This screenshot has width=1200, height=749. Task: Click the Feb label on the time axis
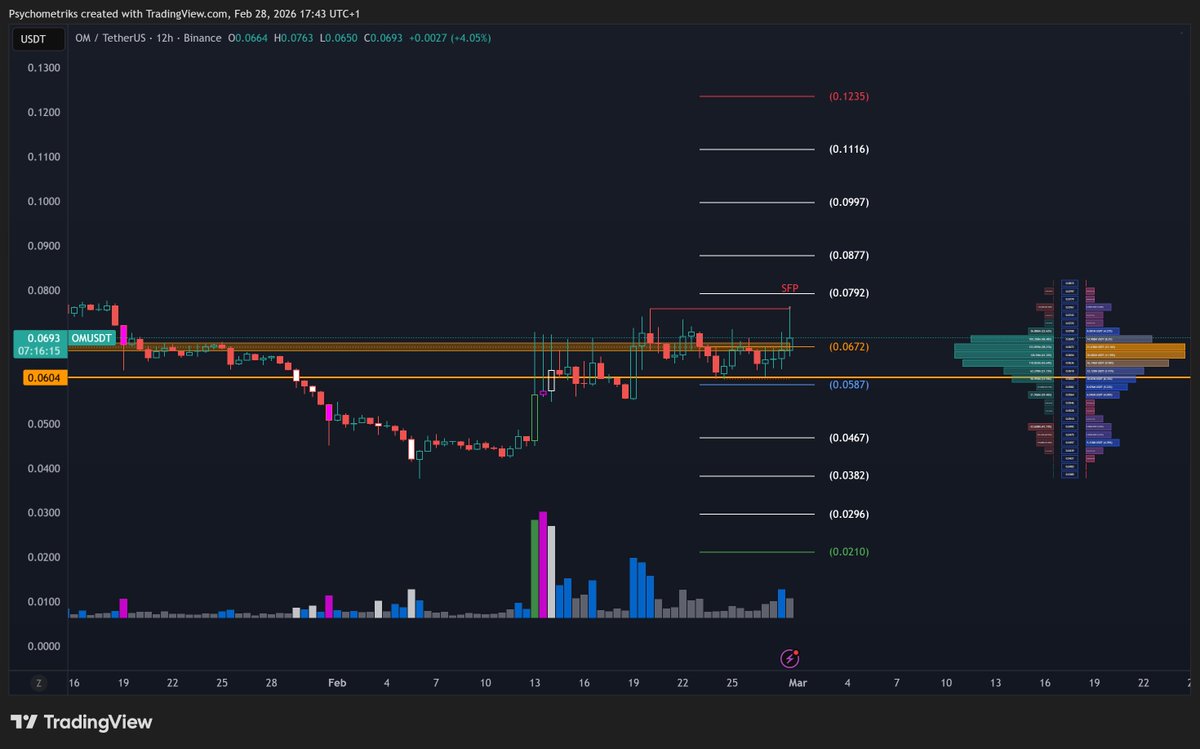(337, 683)
